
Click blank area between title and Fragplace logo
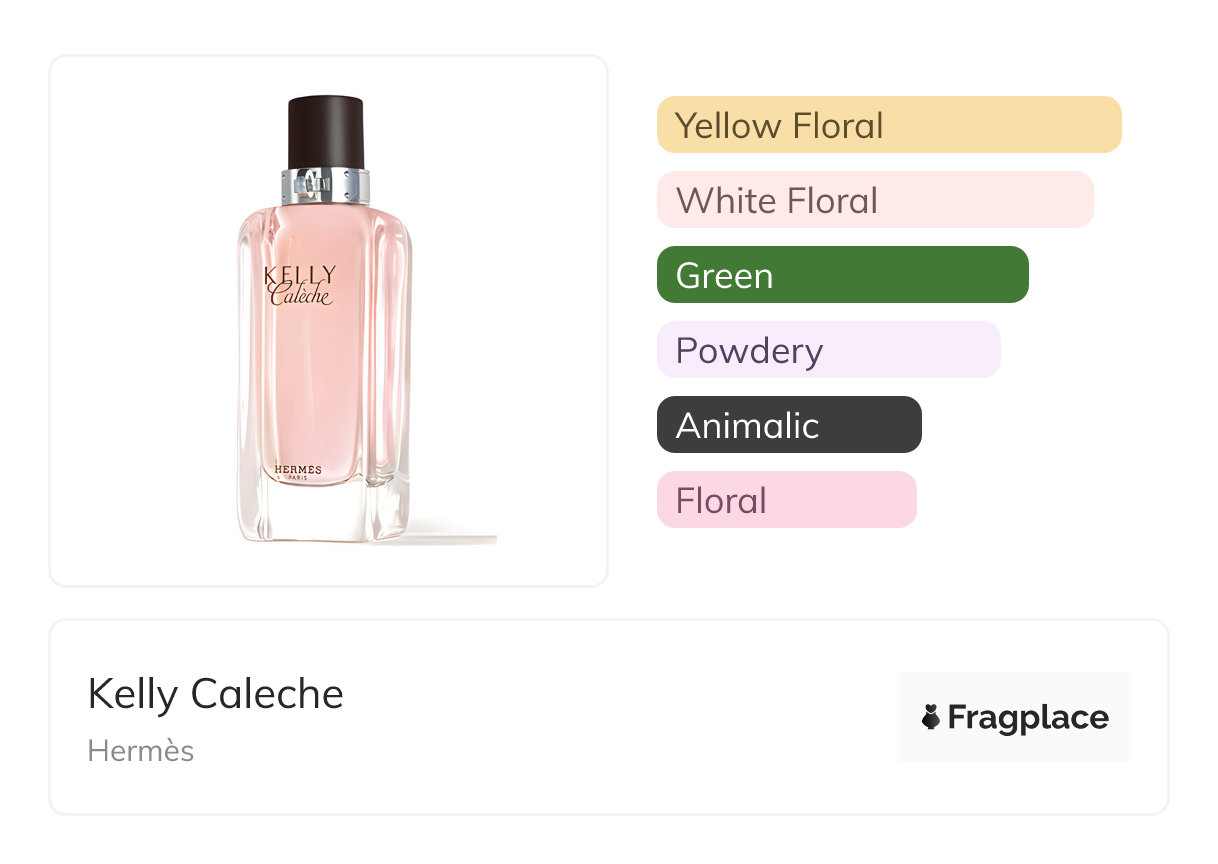pyautogui.click(x=620, y=717)
